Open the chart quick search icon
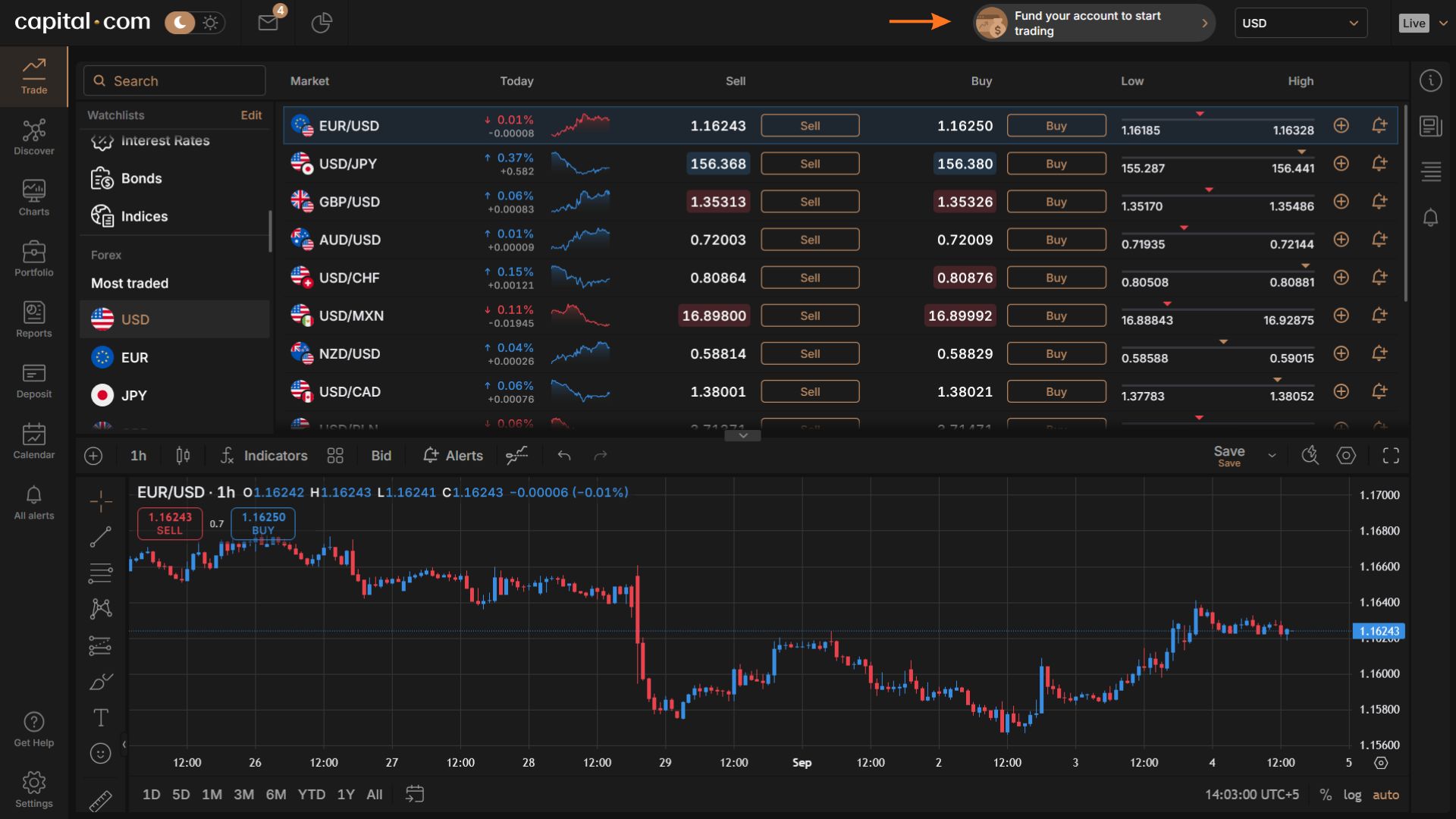This screenshot has width=1456, height=819. (x=1310, y=456)
